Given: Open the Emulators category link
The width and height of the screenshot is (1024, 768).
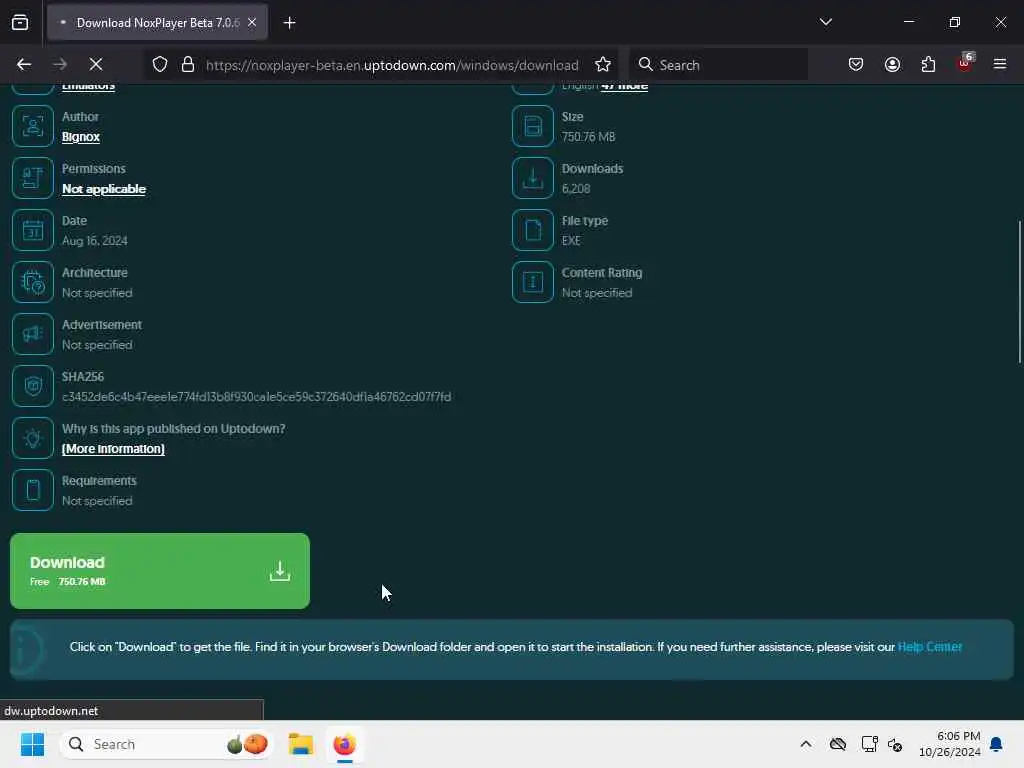Looking at the screenshot, I should click(x=88, y=86).
